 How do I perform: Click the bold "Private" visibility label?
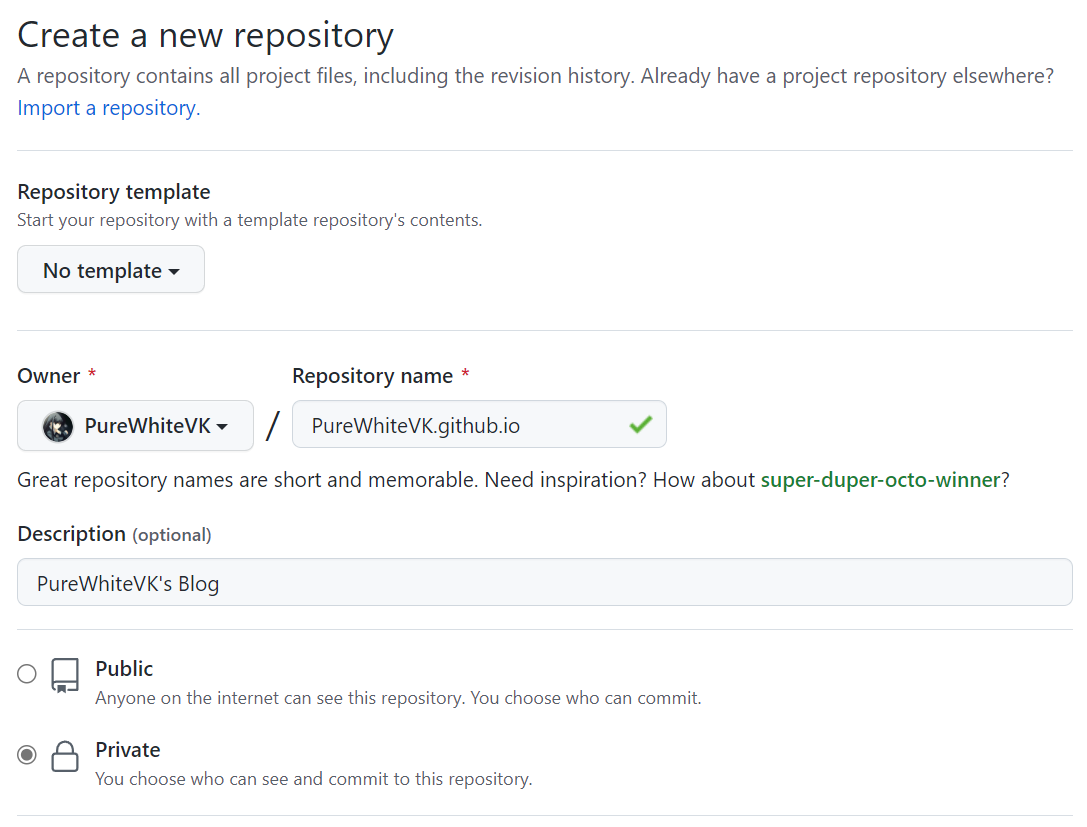127,750
